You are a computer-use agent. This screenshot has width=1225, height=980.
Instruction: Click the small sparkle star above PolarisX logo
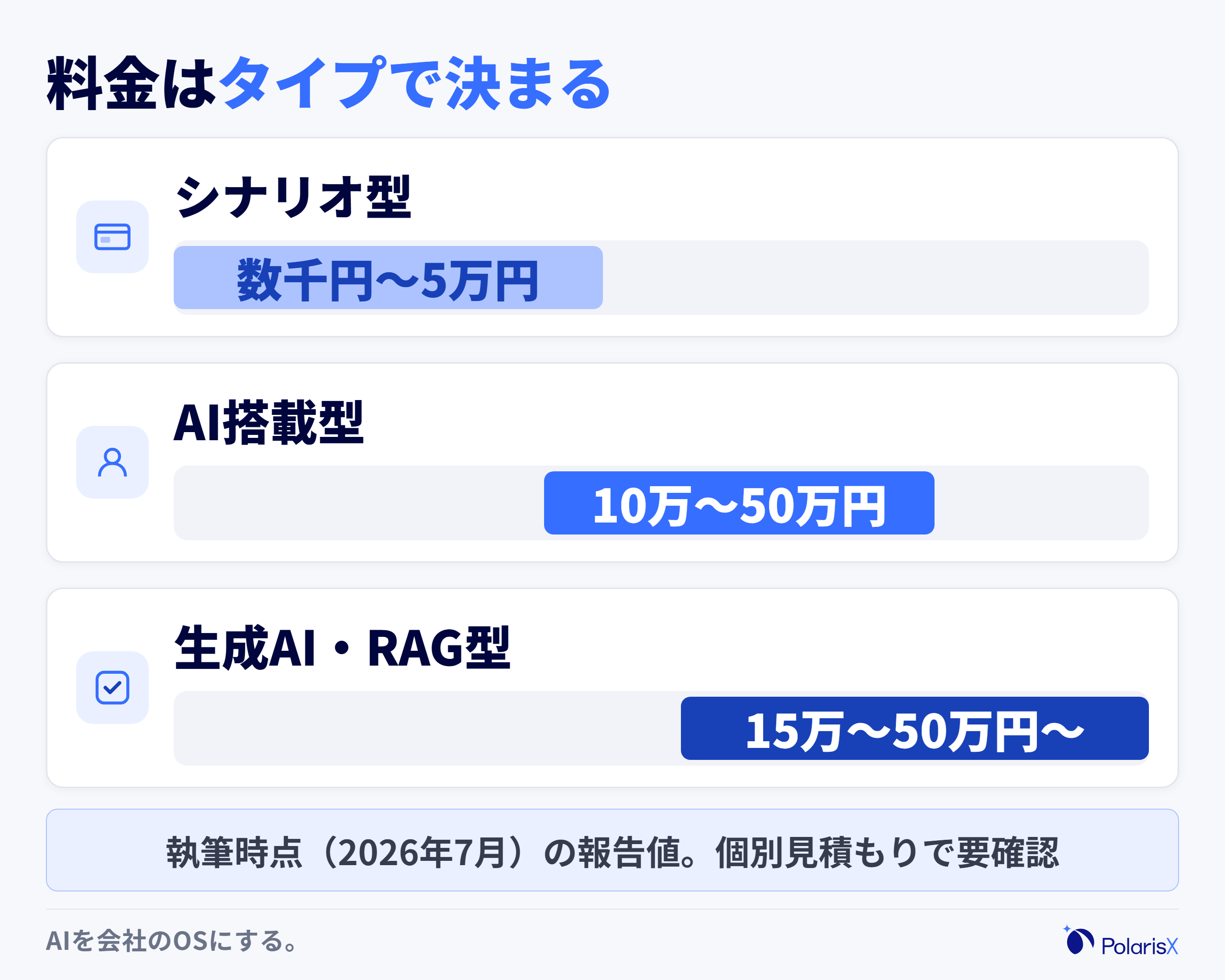(x=1067, y=929)
